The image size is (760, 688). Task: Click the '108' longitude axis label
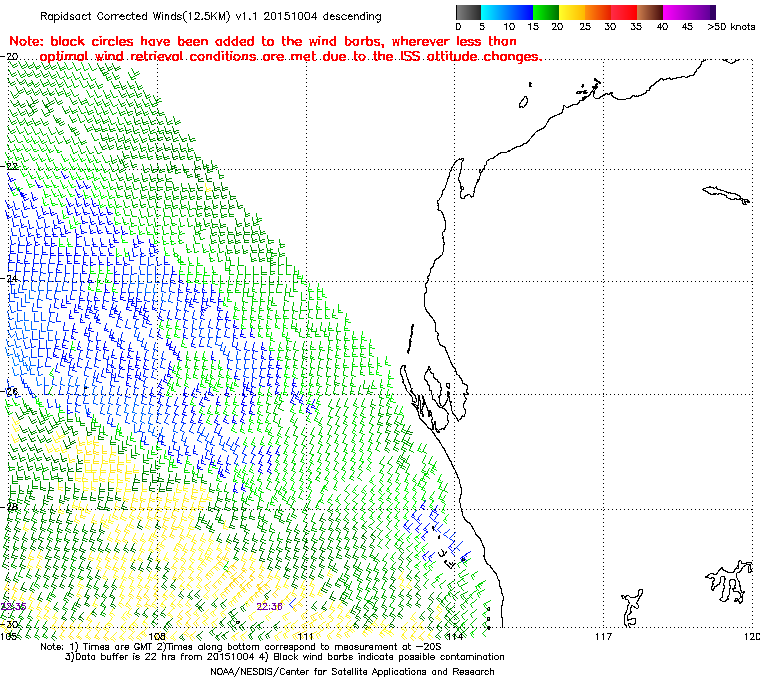coord(157,636)
